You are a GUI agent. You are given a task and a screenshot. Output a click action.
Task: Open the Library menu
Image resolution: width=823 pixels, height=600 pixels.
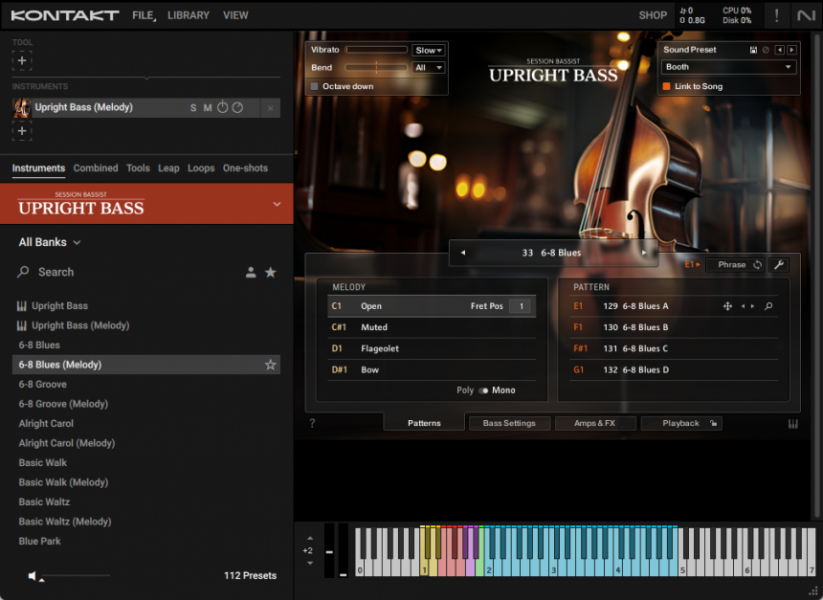pos(187,15)
